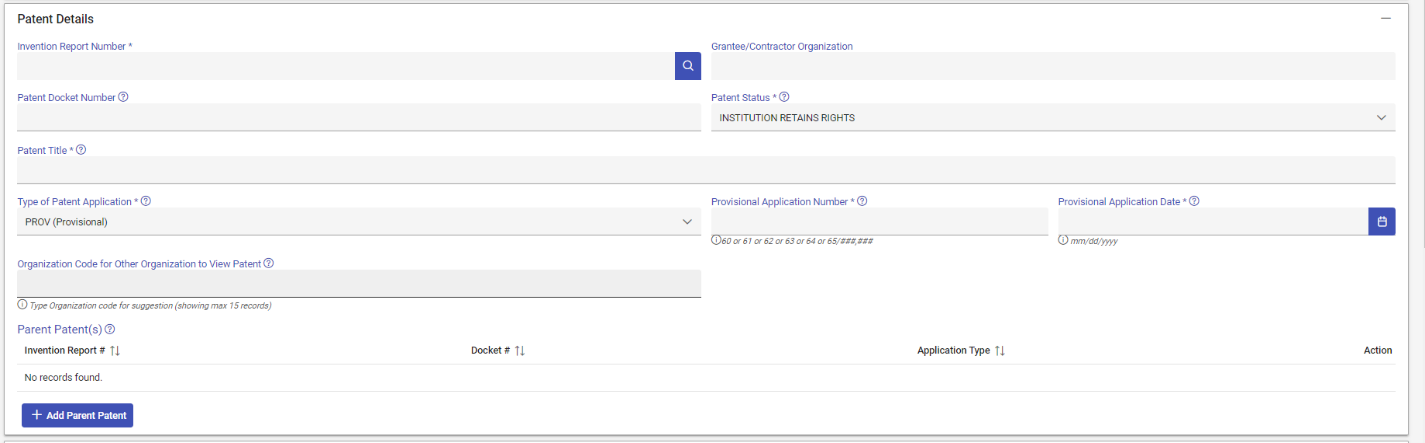Click the Add Parent Patent button

pyautogui.click(x=77, y=415)
